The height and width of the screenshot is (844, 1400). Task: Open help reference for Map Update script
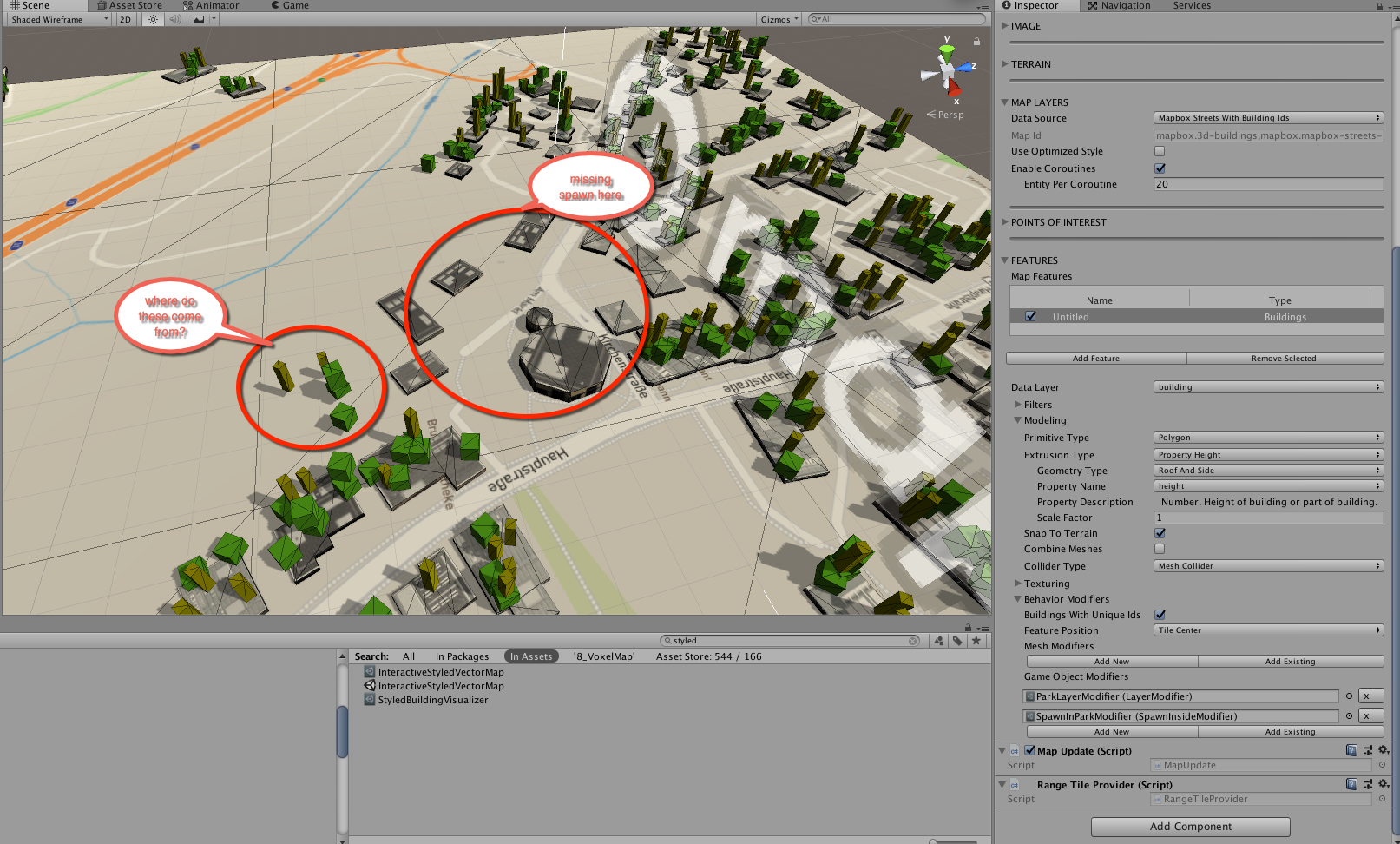pos(1351,750)
